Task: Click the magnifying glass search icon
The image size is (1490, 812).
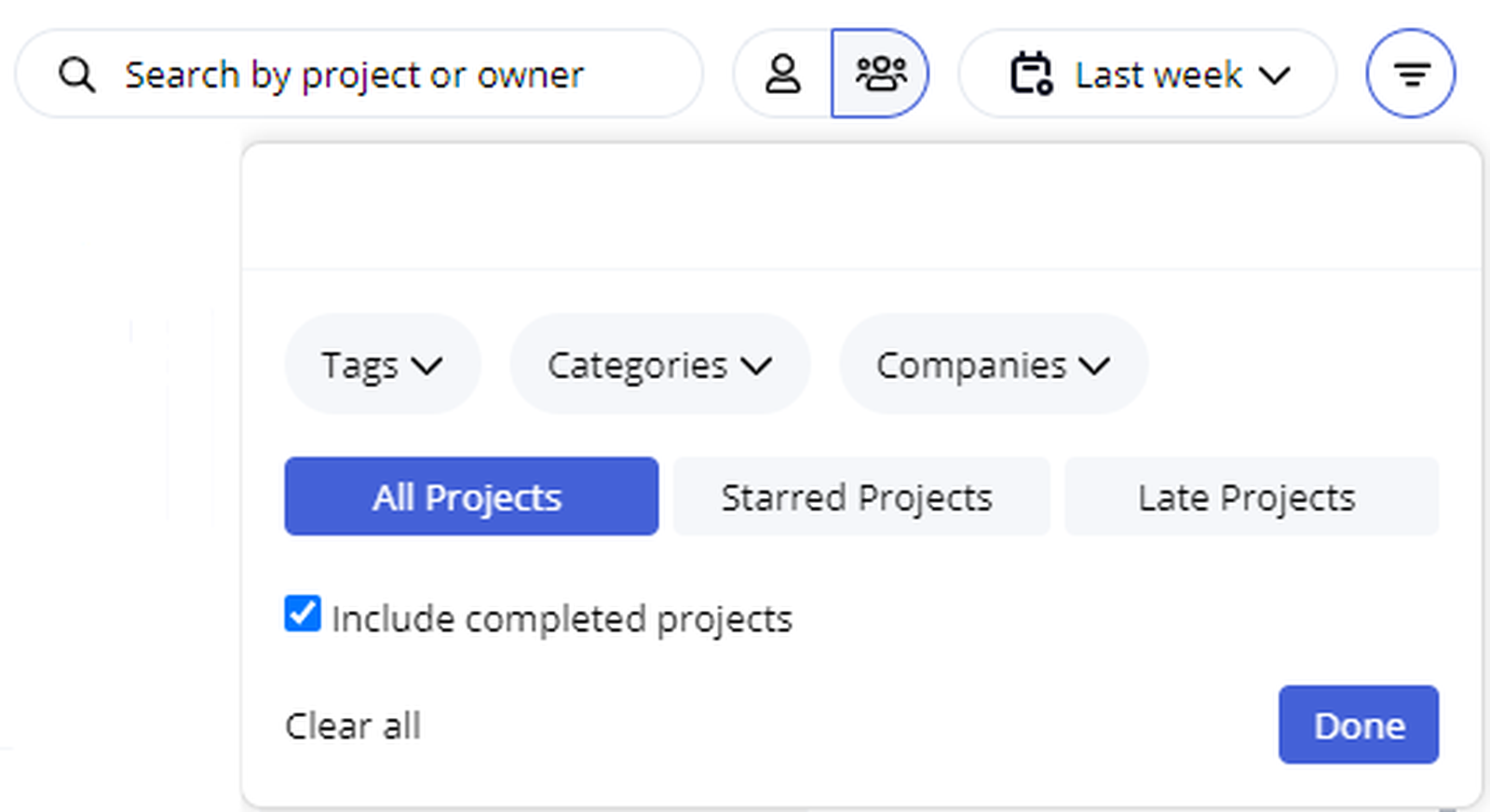Action: click(x=76, y=74)
